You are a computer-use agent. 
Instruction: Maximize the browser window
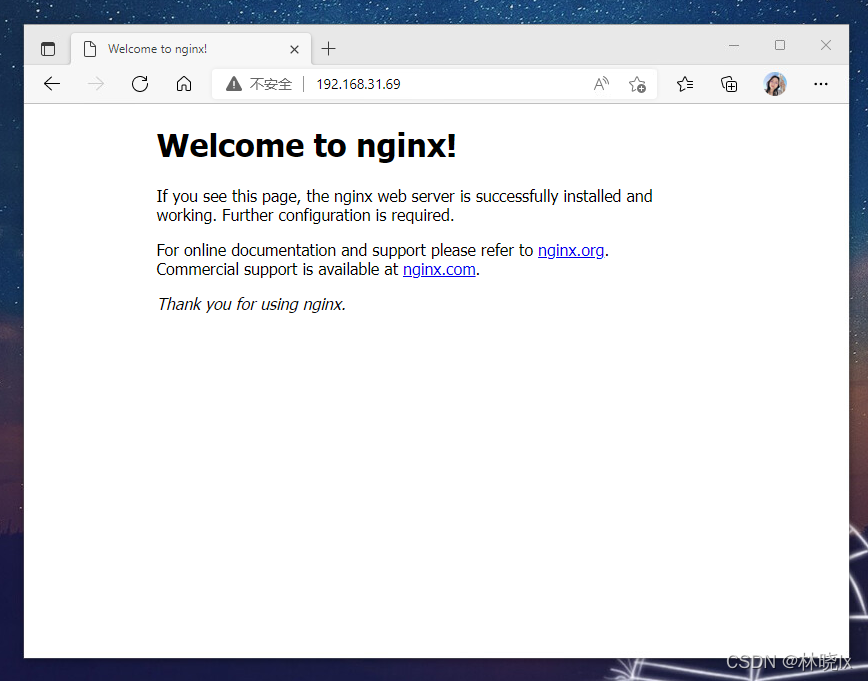coord(780,45)
